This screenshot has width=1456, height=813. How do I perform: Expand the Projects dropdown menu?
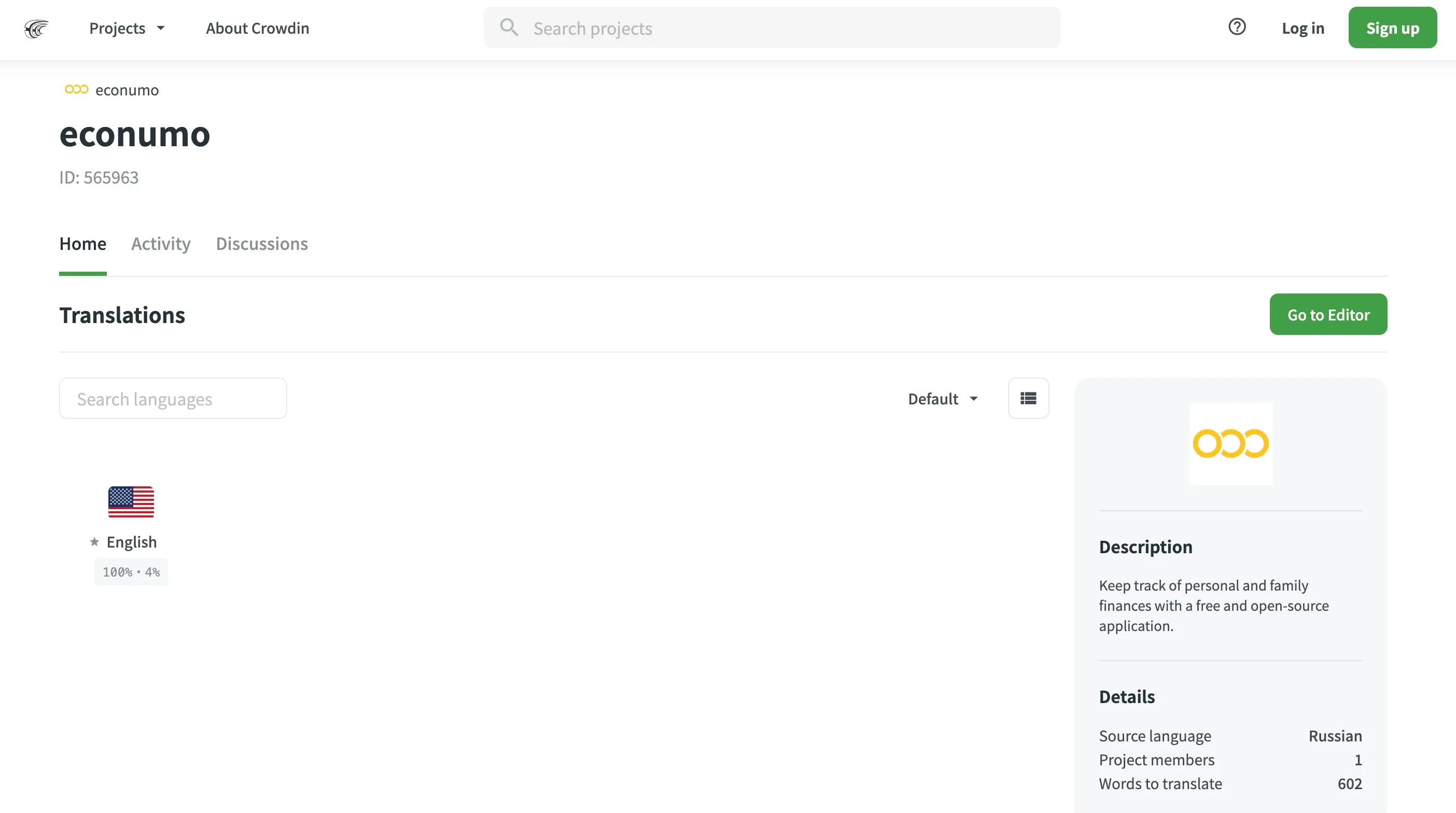[x=118, y=29]
